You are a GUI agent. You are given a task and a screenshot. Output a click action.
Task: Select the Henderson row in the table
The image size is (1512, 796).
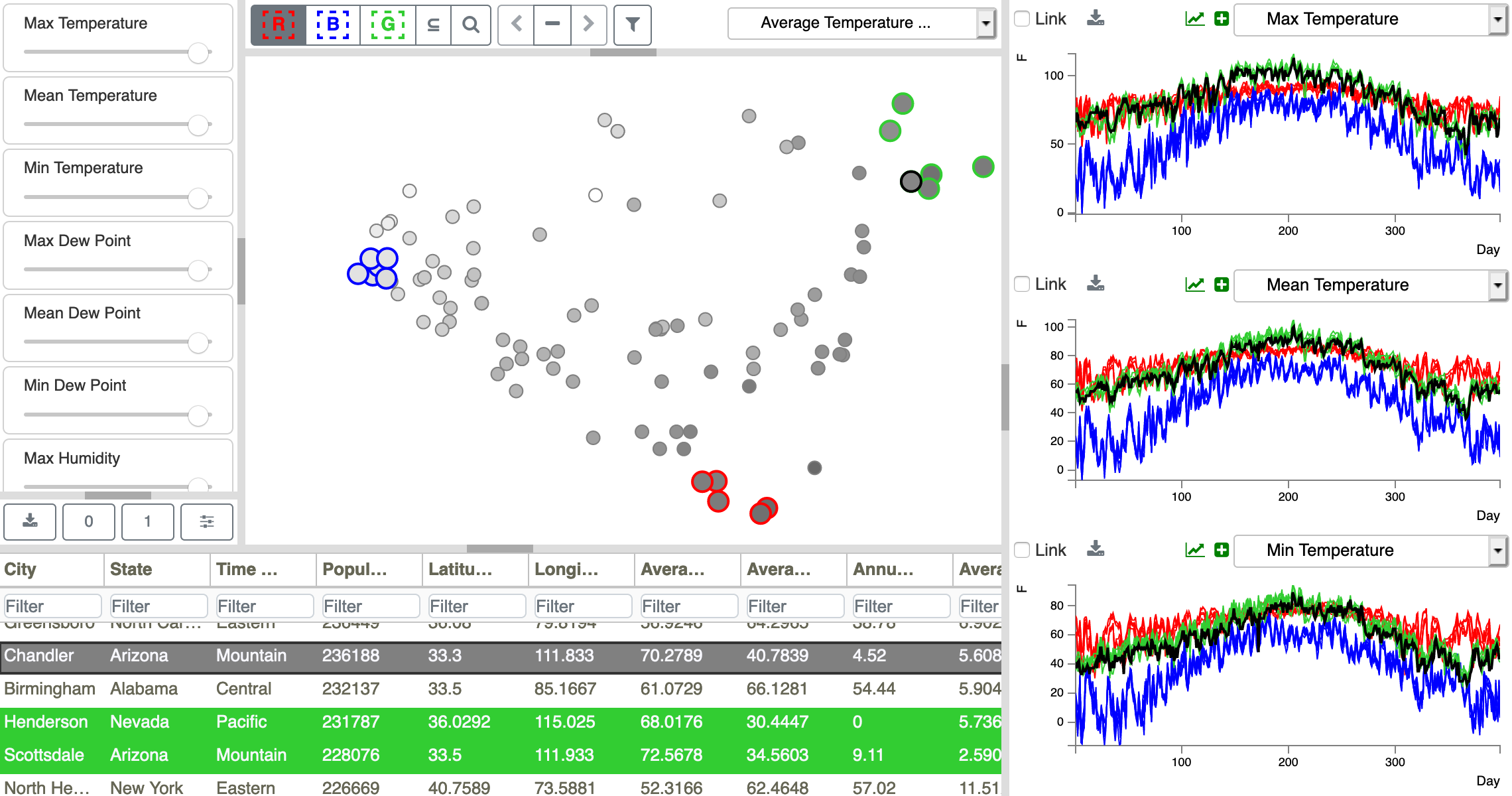coord(501,723)
